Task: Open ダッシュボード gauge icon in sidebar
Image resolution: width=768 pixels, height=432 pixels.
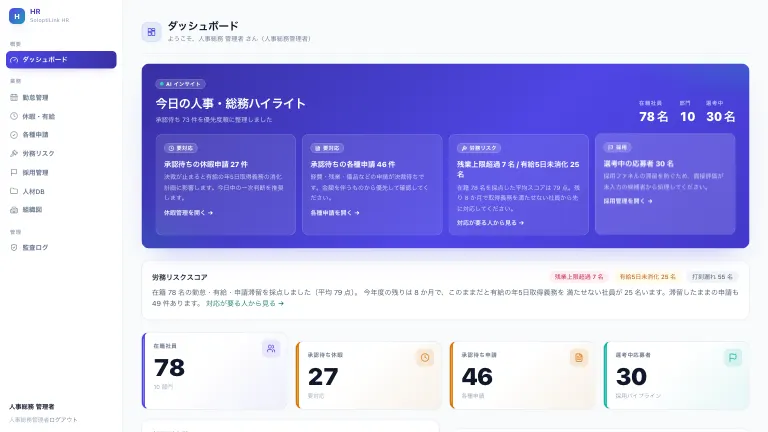Action: (14, 60)
